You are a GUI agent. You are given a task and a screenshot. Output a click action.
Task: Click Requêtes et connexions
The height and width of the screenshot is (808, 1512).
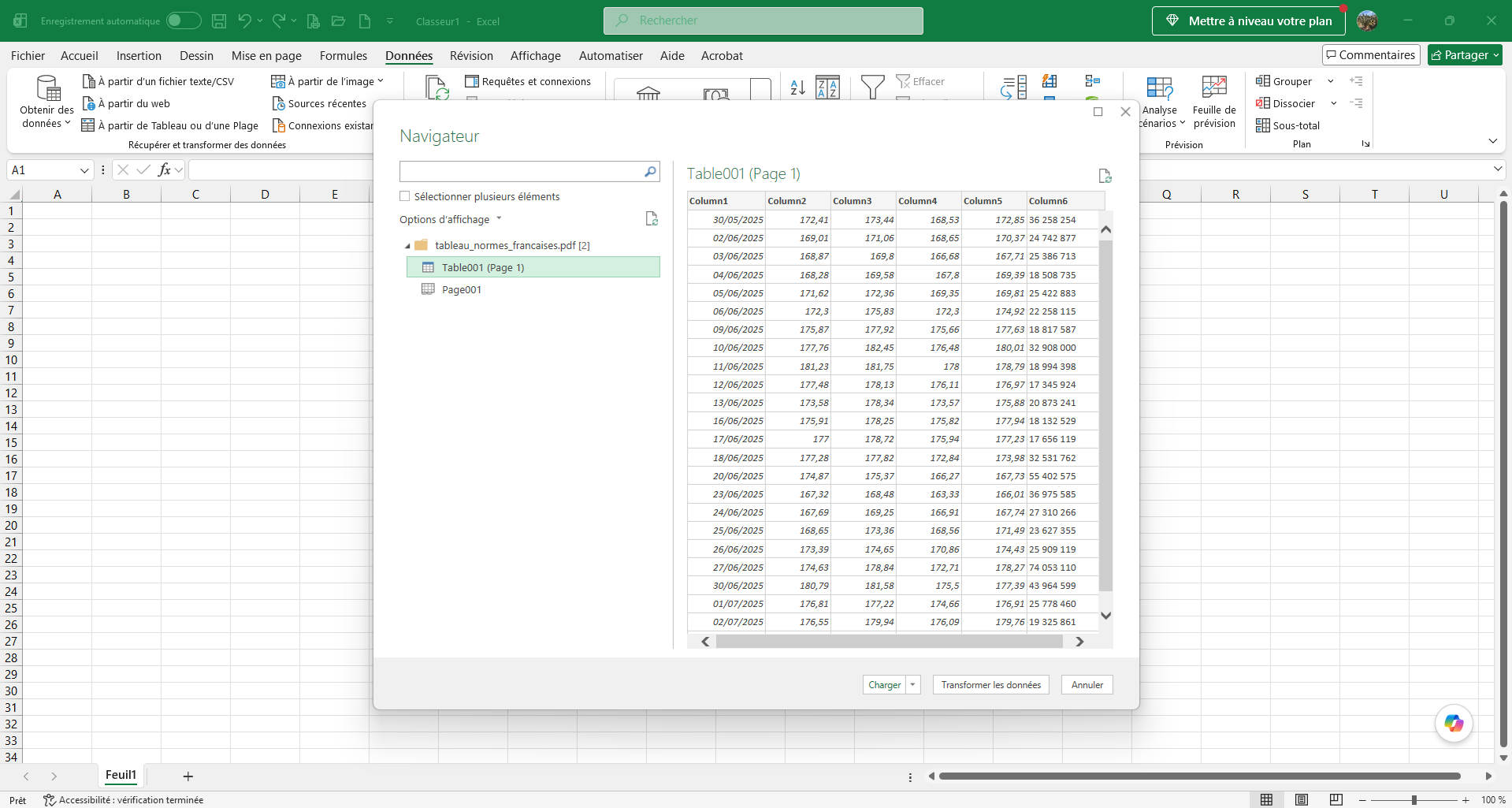pos(528,81)
